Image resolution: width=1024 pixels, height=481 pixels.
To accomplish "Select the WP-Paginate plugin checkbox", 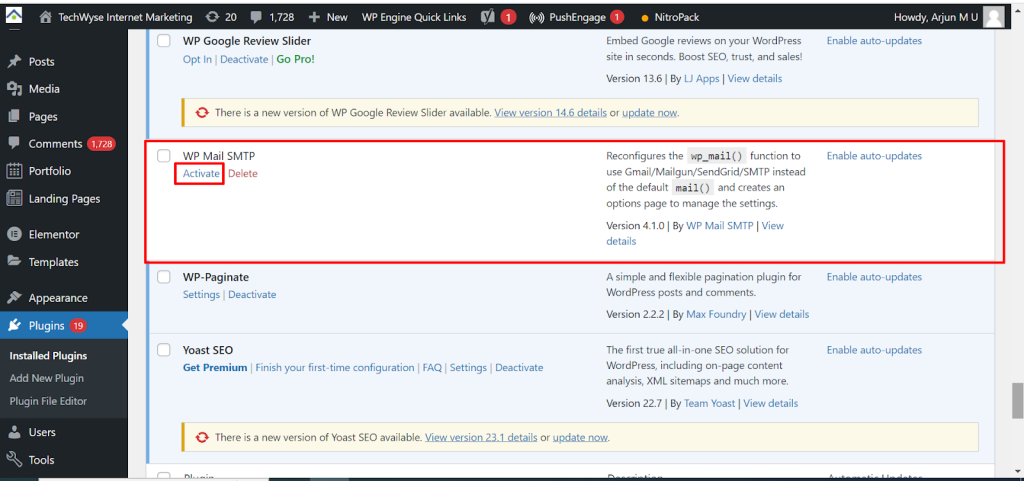I will tap(164, 277).
